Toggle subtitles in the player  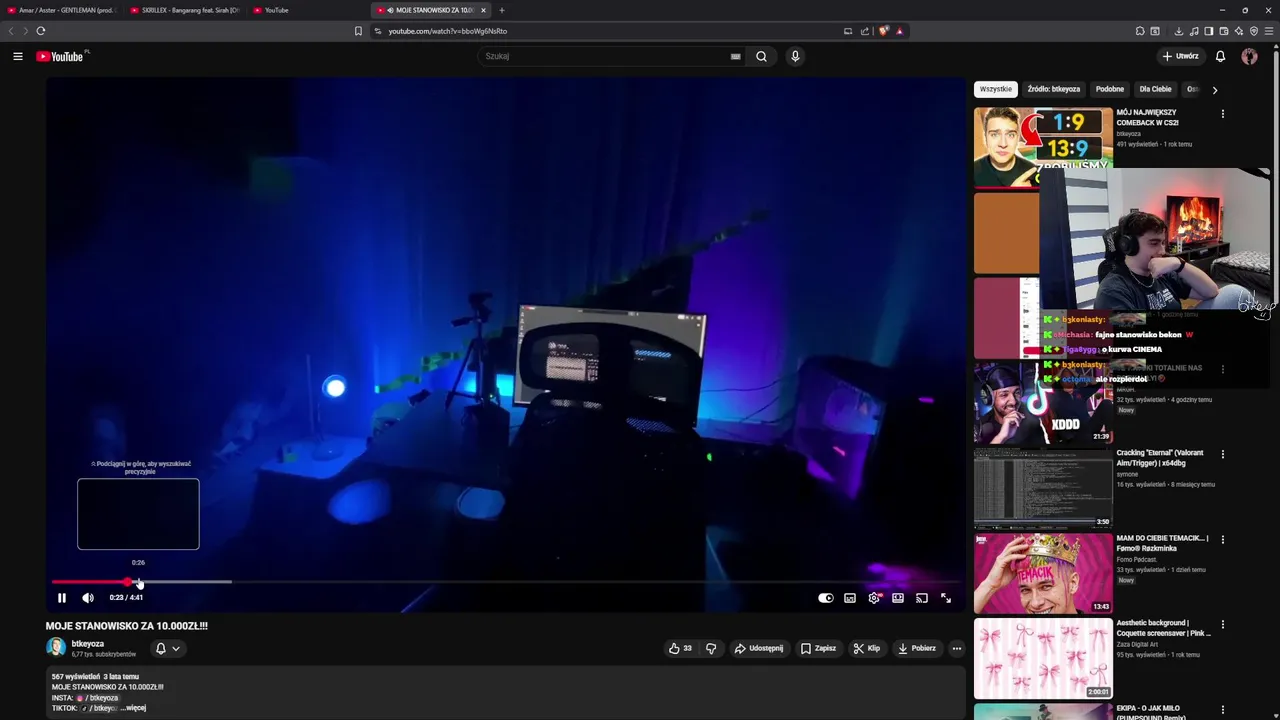[850, 598]
